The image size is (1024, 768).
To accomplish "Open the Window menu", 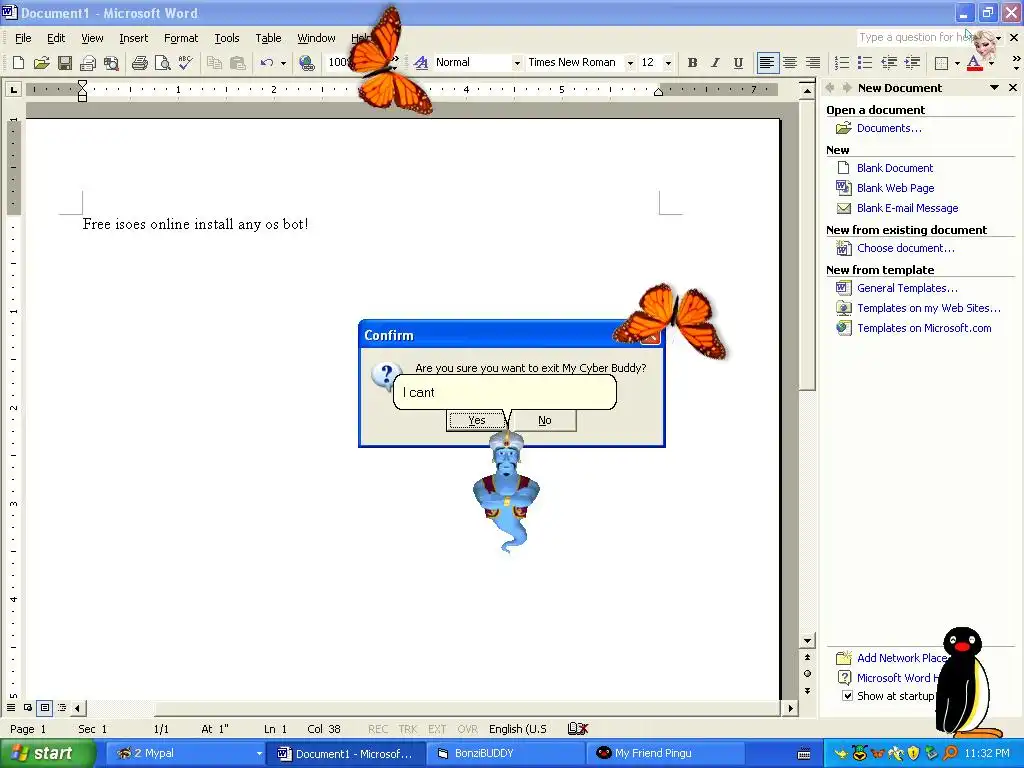I will pos(316,38).
